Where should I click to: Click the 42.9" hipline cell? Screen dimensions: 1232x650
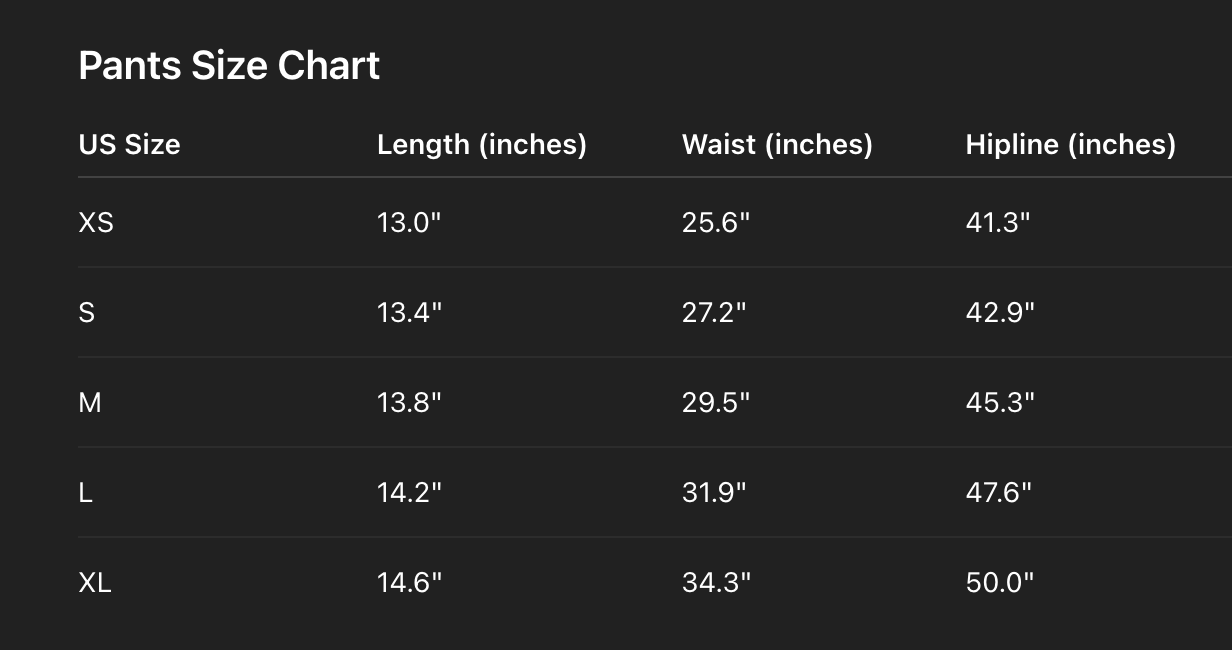coord(1000,312)
